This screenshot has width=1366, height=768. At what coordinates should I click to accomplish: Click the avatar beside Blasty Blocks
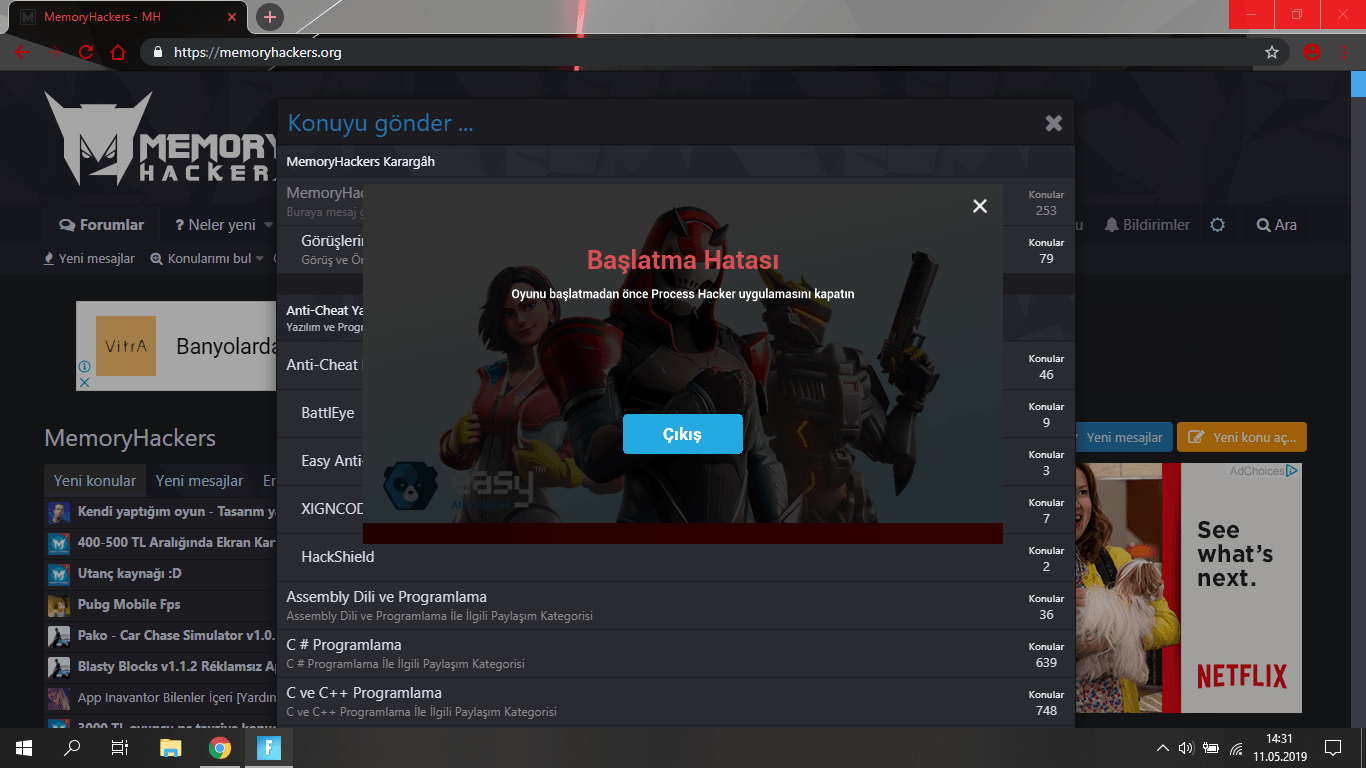(59, 667)
